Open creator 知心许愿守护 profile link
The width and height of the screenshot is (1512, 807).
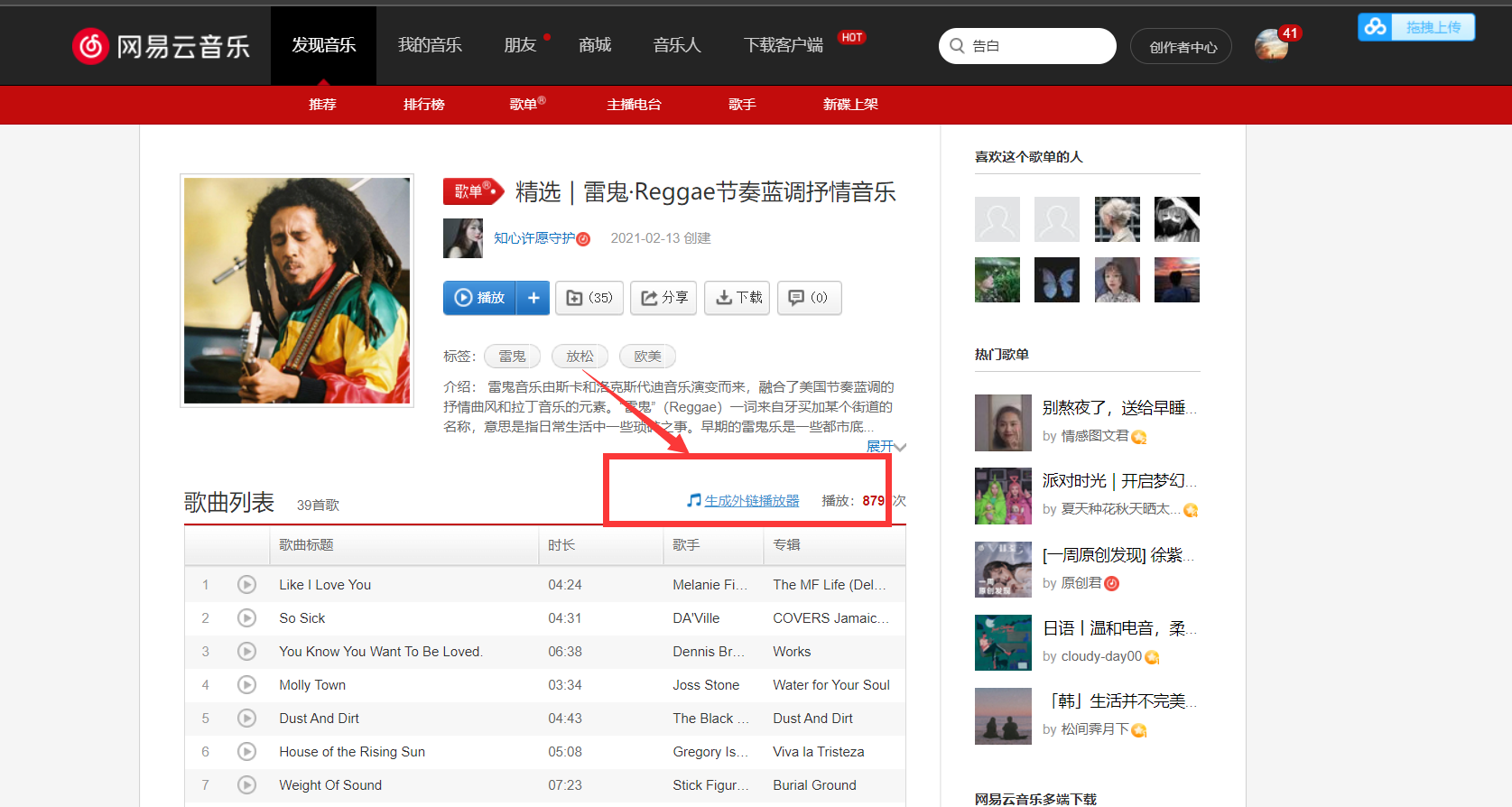coord(534,238)
